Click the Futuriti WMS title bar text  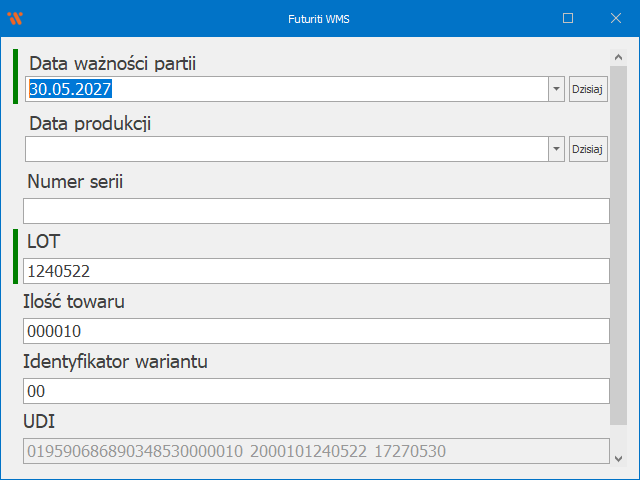[320, 18]
